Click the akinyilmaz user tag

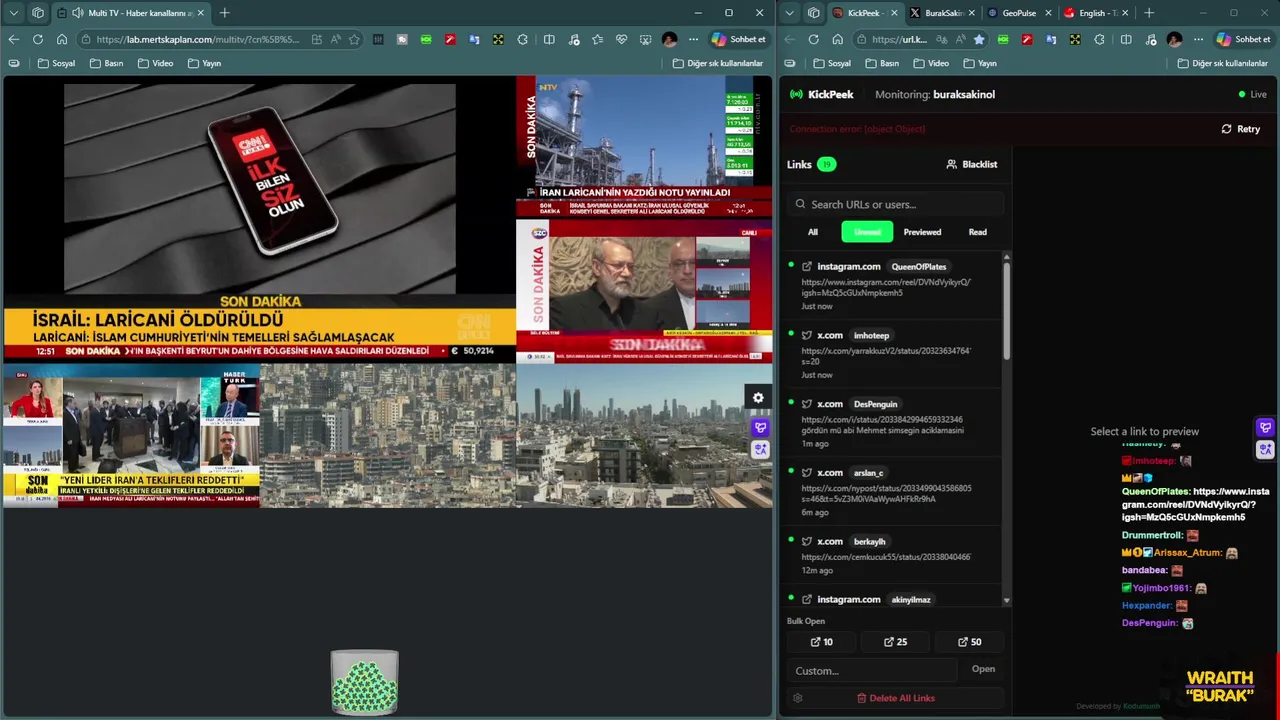(x=910, y=600)
